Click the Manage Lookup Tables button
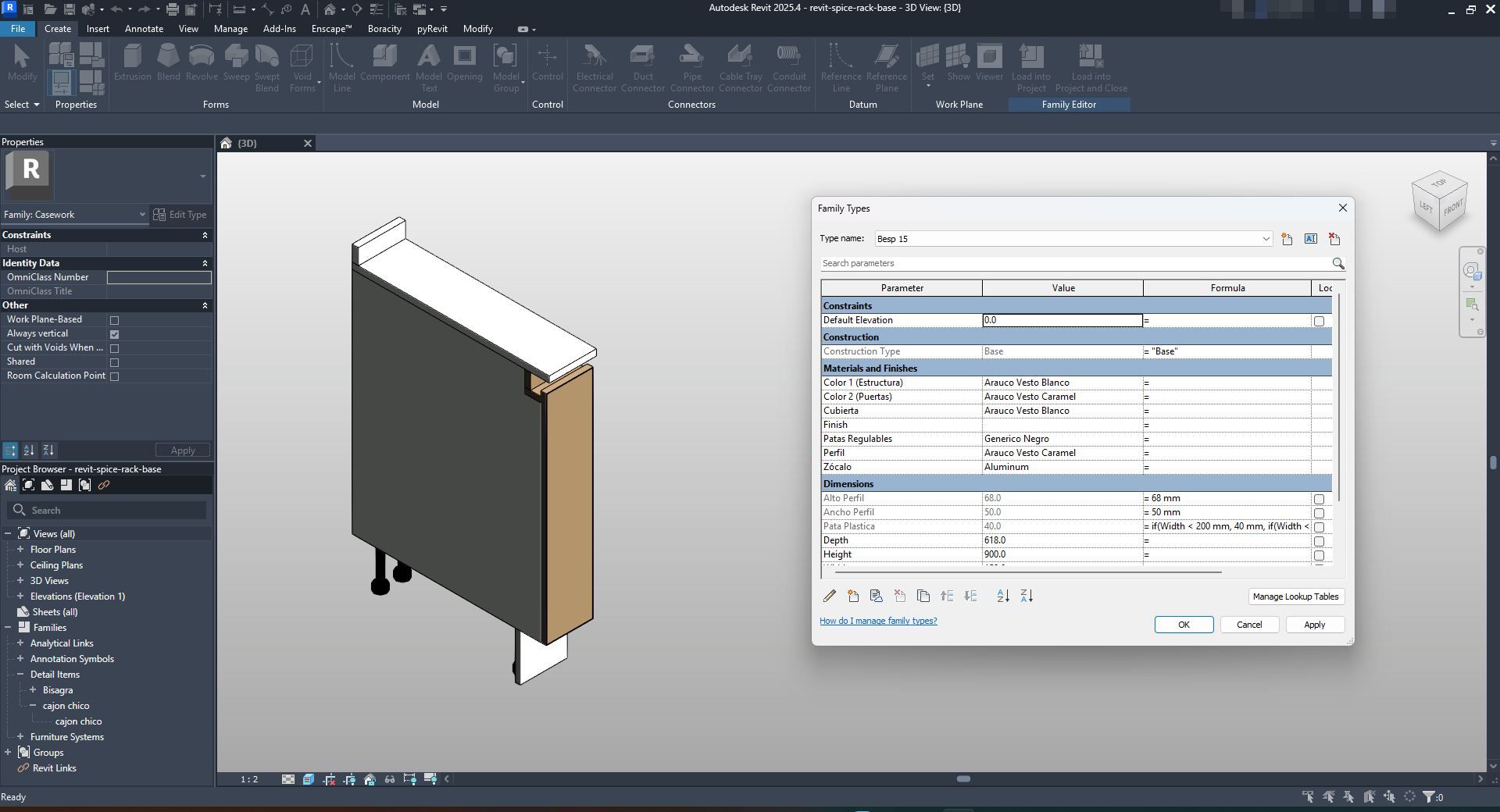The height and width of the screenshot is (812, 1500). click(1295, 597)
